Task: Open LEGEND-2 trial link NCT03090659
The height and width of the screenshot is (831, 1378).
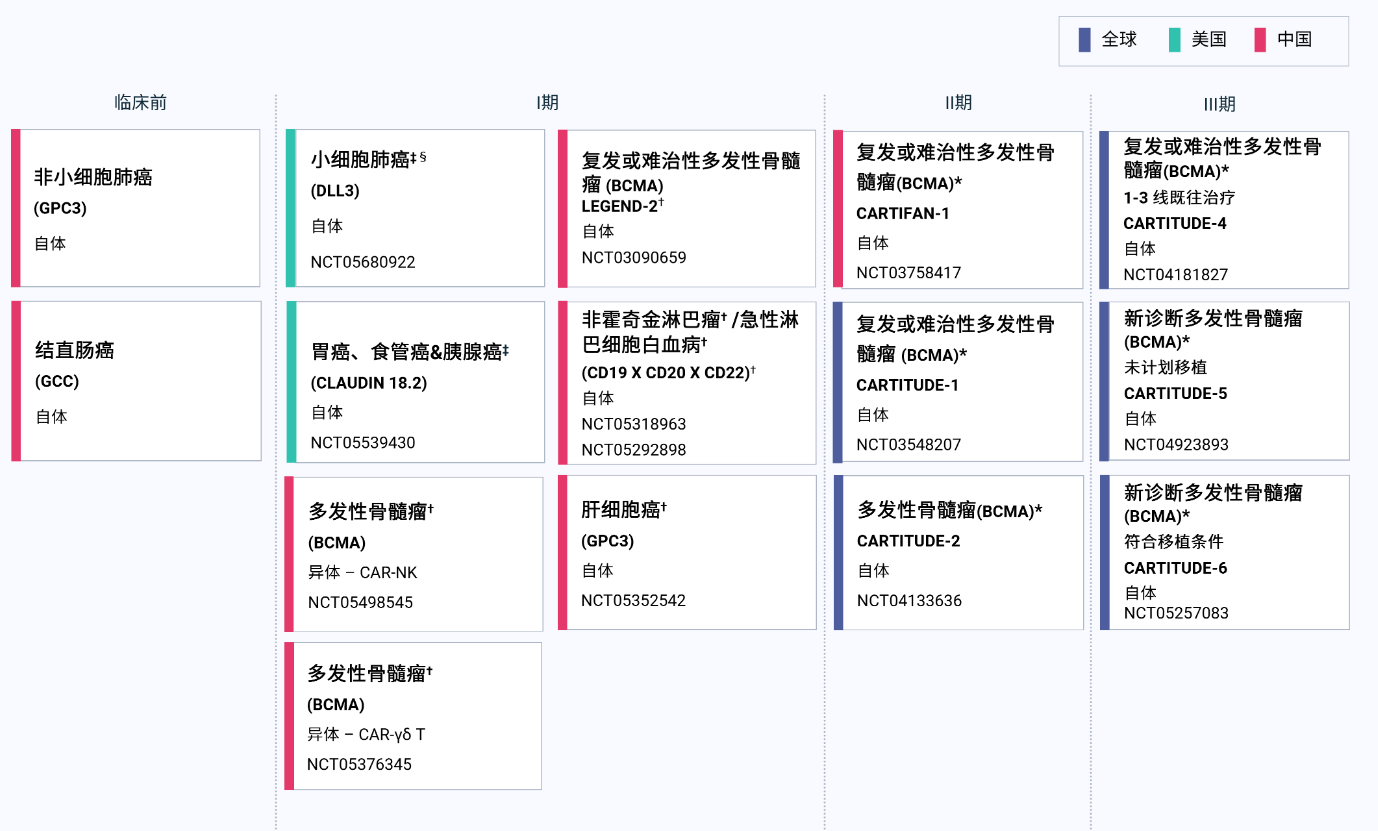Action: point(634,257)
